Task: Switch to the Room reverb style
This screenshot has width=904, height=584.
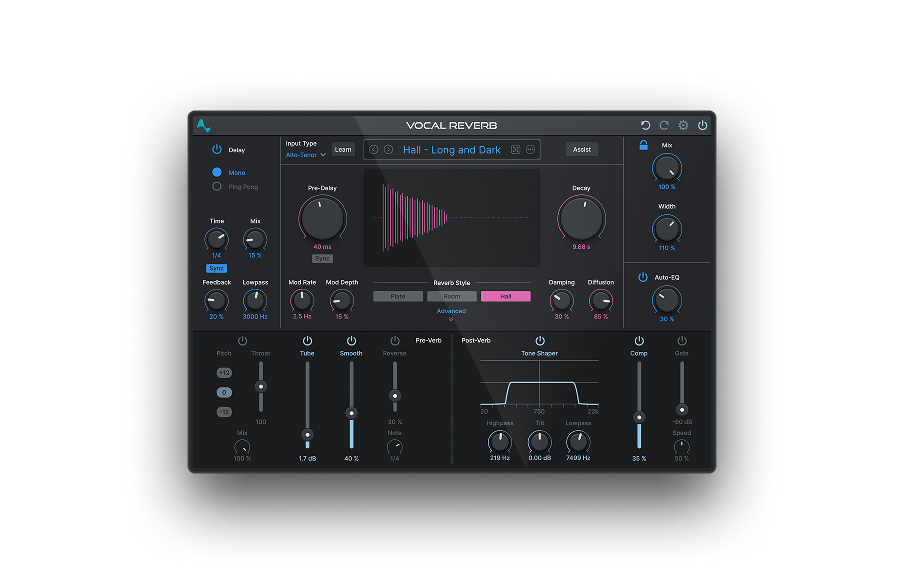Action: point(452,296)
